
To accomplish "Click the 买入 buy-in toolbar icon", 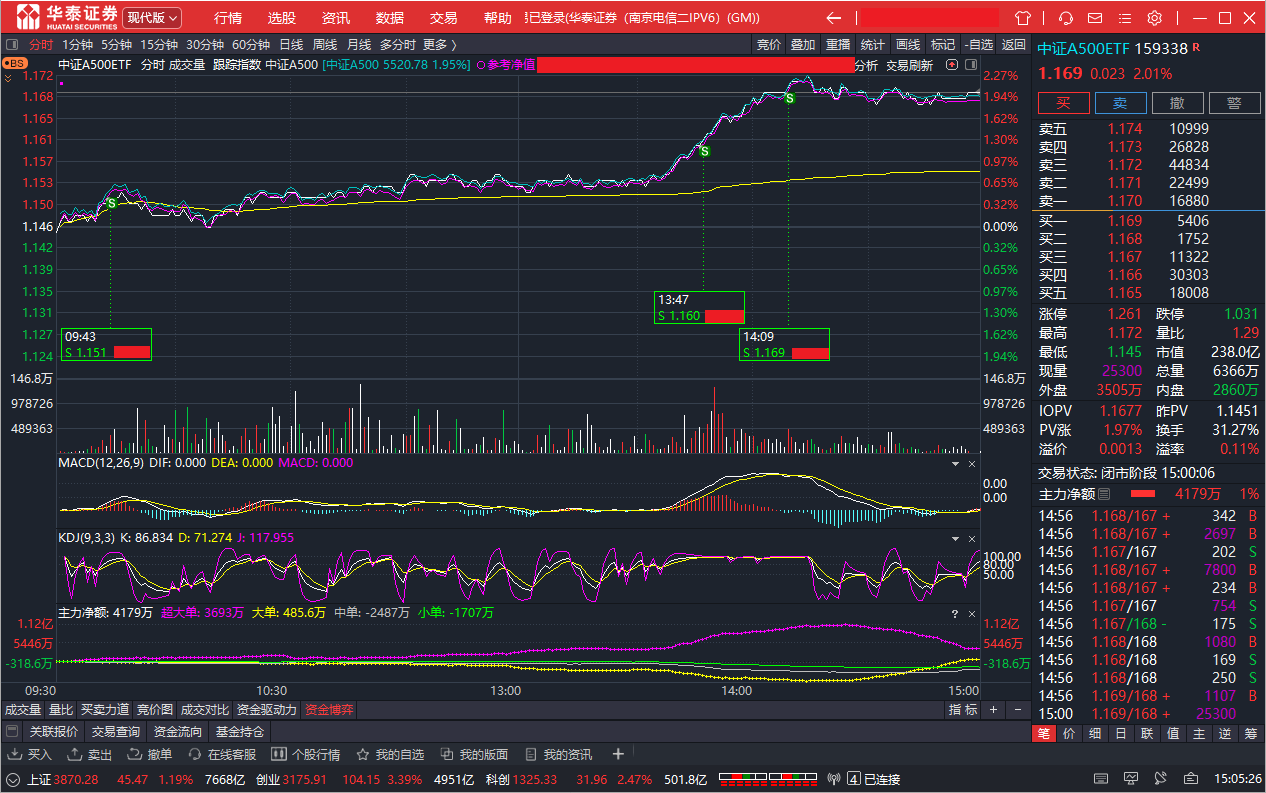I will (x=30, y=754).
